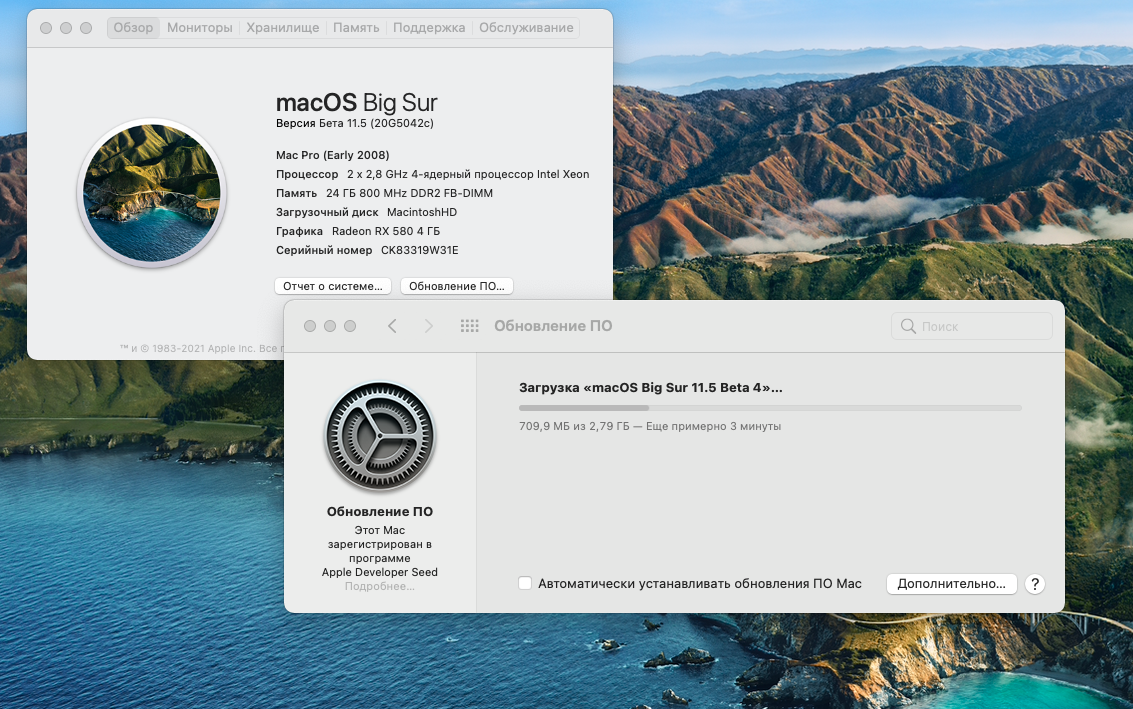The image size is (1133, 709).
Task: Click the 1983-2021 Apple Inc. copyright text
Action: coord(204,348)
